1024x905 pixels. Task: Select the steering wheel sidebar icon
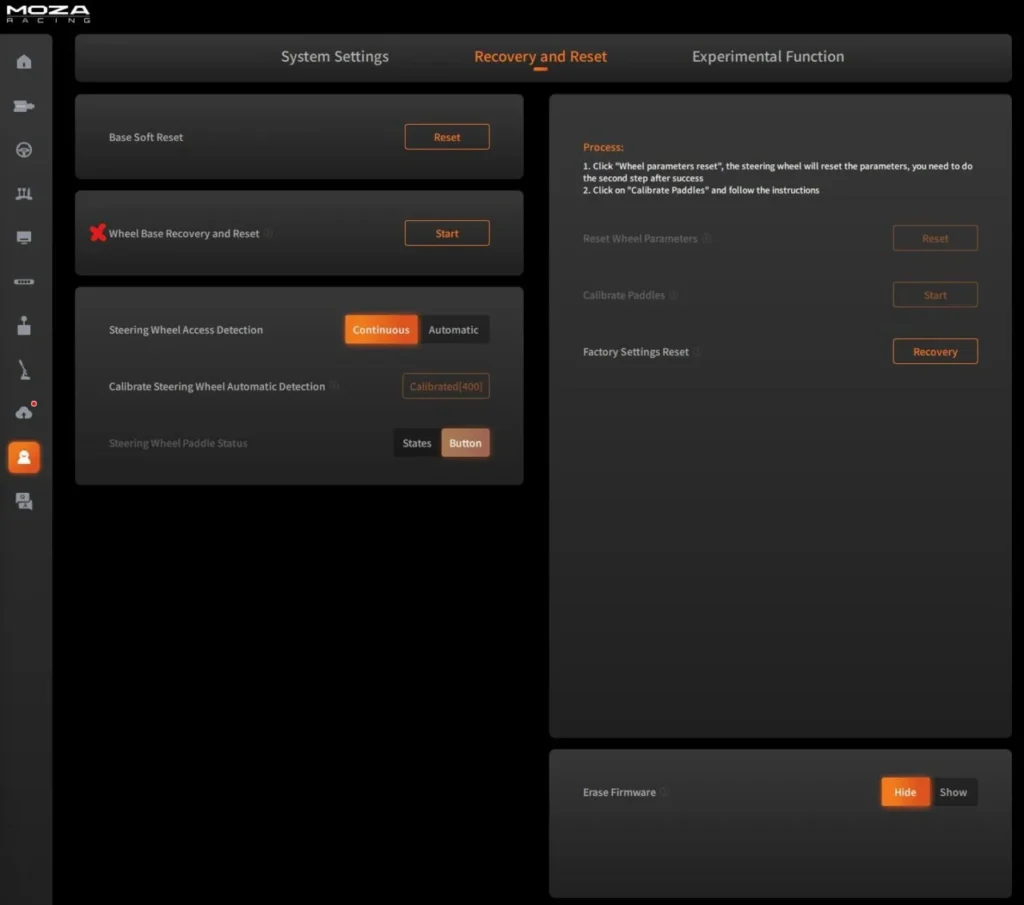point(24,150)
